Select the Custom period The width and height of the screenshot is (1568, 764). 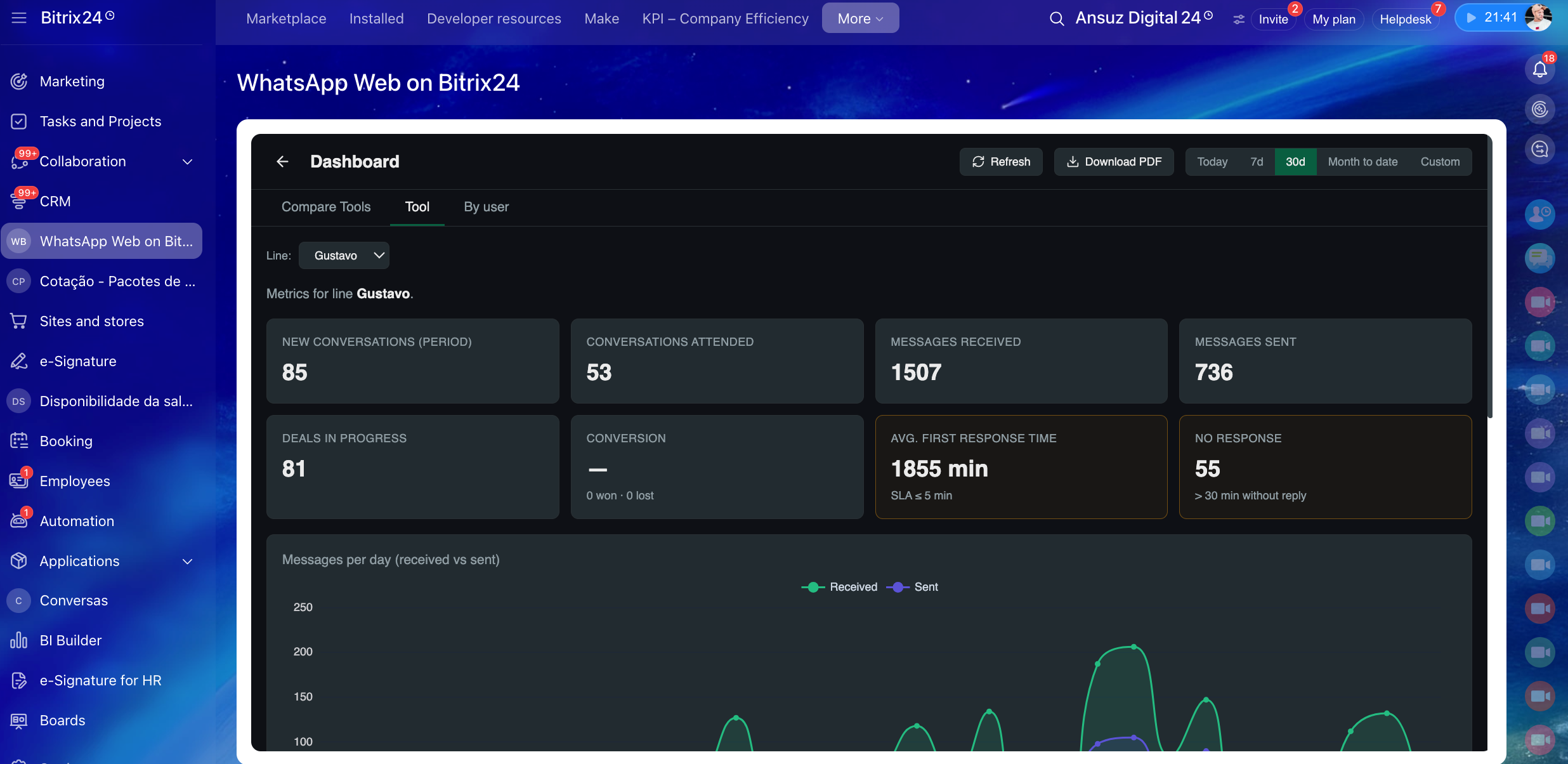click(x=1440, y=162)
